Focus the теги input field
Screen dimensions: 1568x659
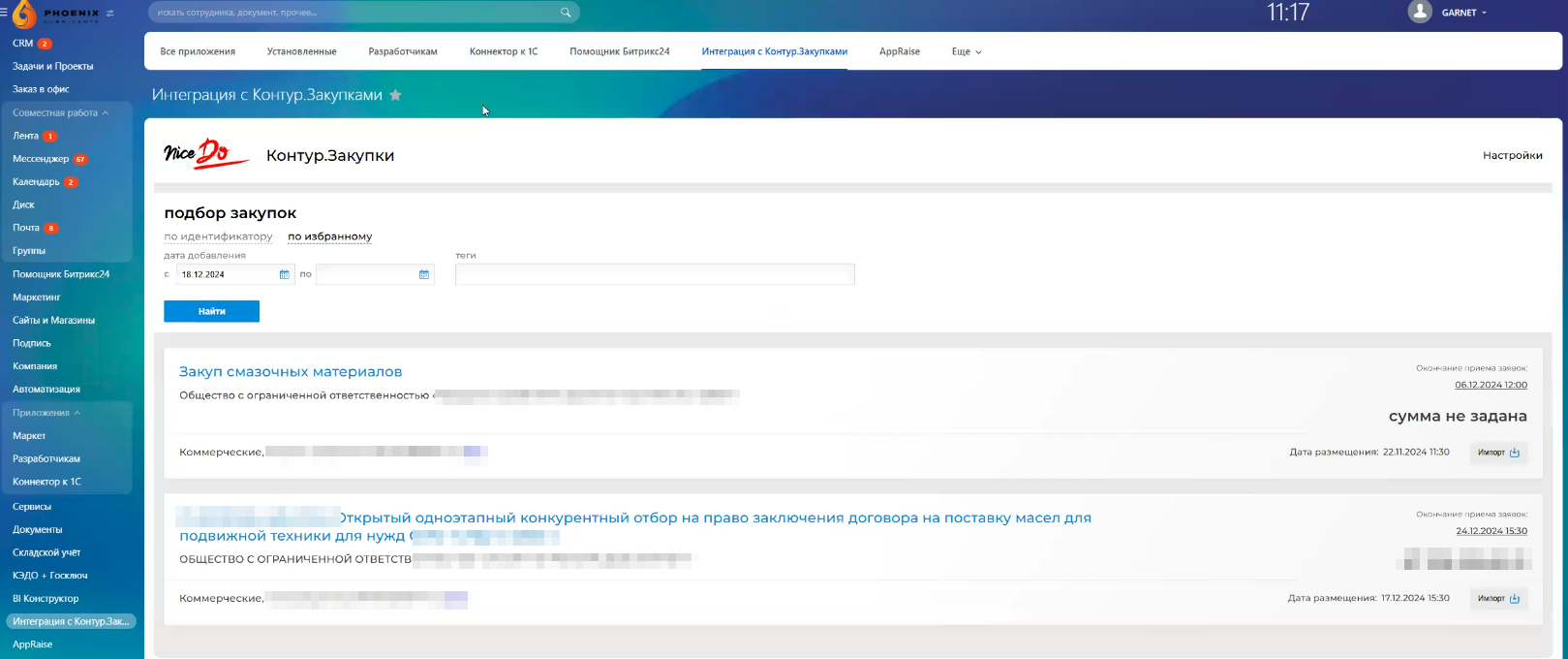coord(655,274)
